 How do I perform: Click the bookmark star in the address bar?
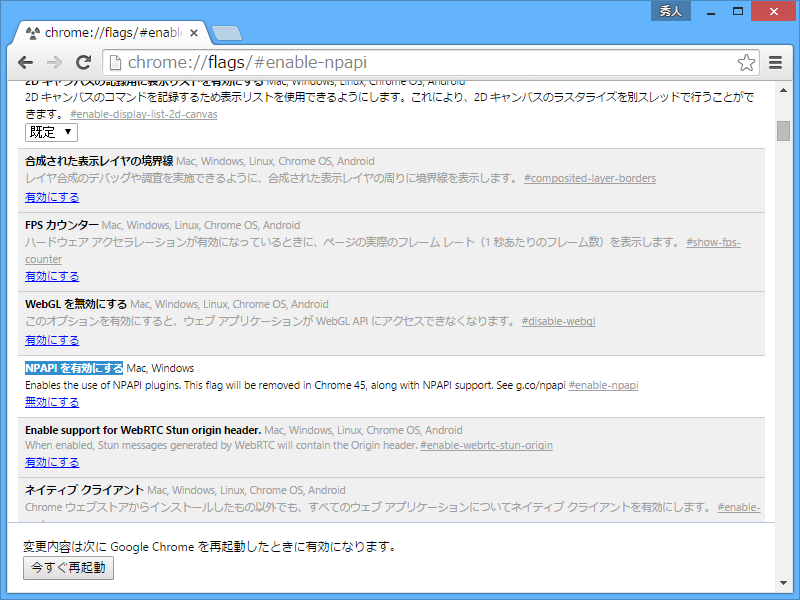click(746, 62)
